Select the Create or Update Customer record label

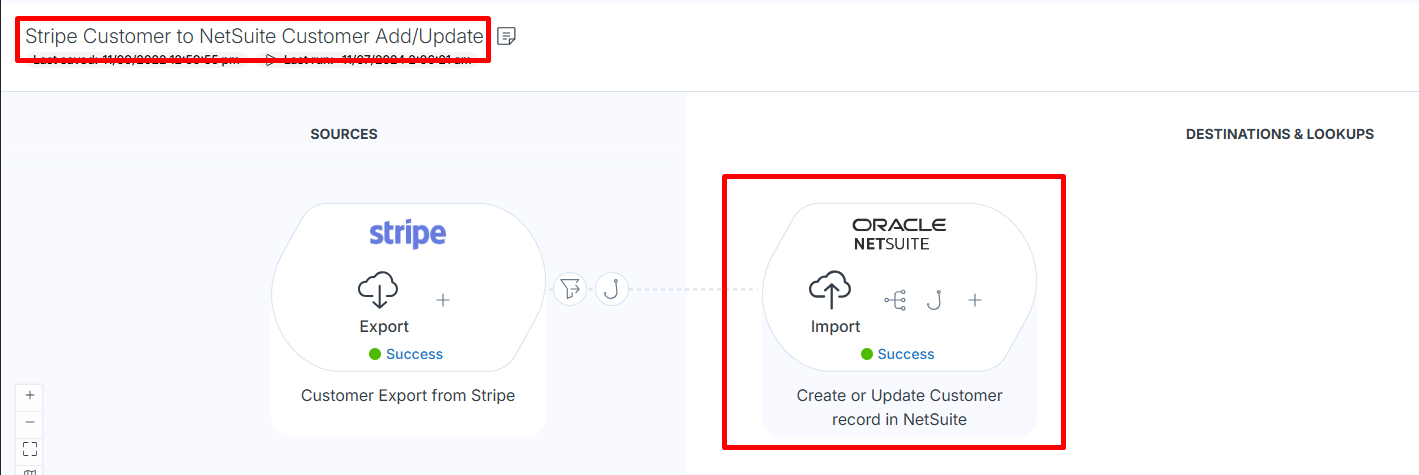899,407
